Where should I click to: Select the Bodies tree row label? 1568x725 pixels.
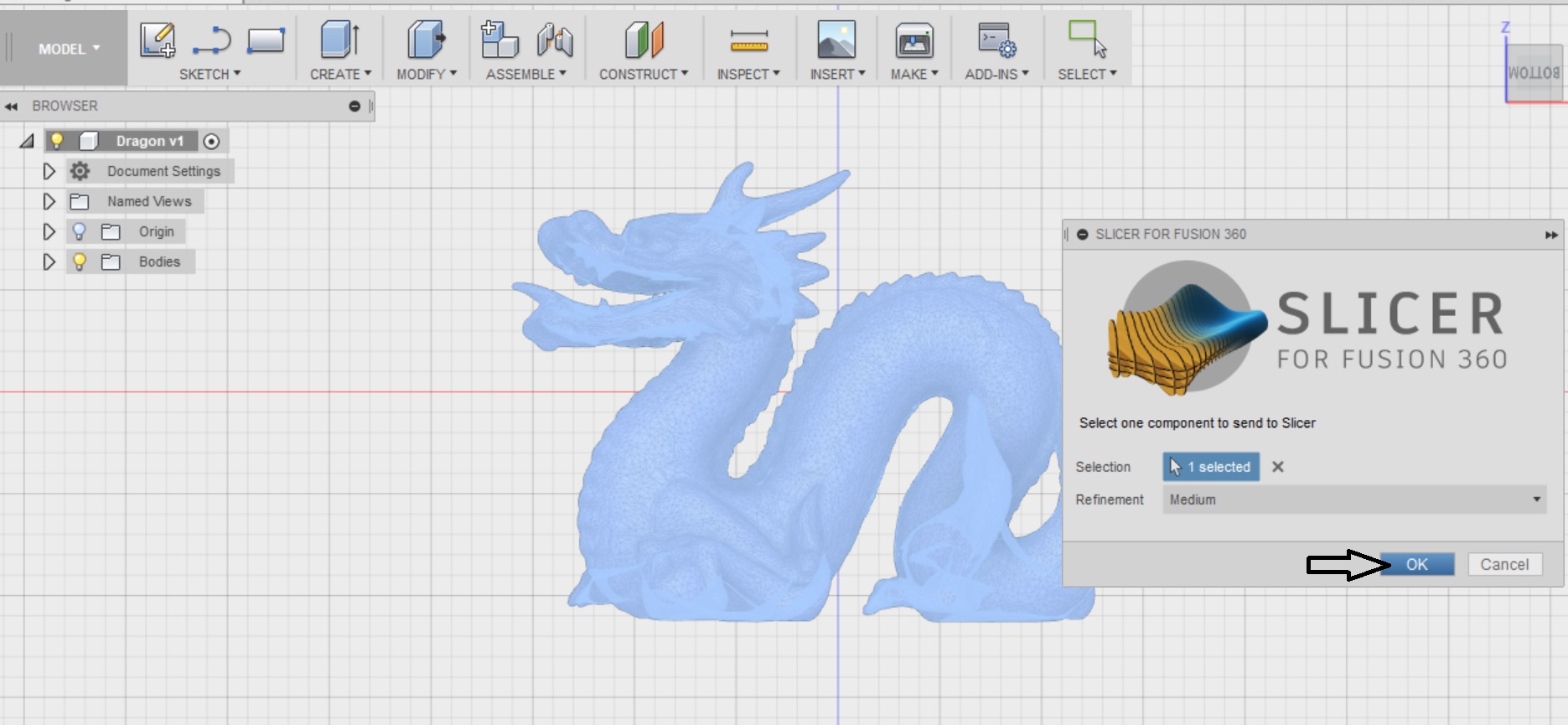pyautogui.click(x=159, y=262)
